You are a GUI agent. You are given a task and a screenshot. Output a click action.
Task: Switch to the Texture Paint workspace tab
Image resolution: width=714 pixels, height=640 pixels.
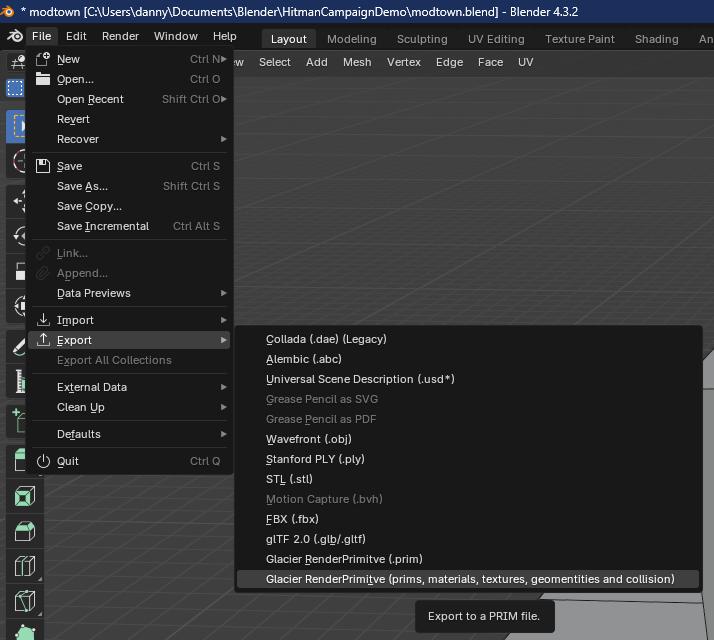pyautogui.click(x=580, y=39)
